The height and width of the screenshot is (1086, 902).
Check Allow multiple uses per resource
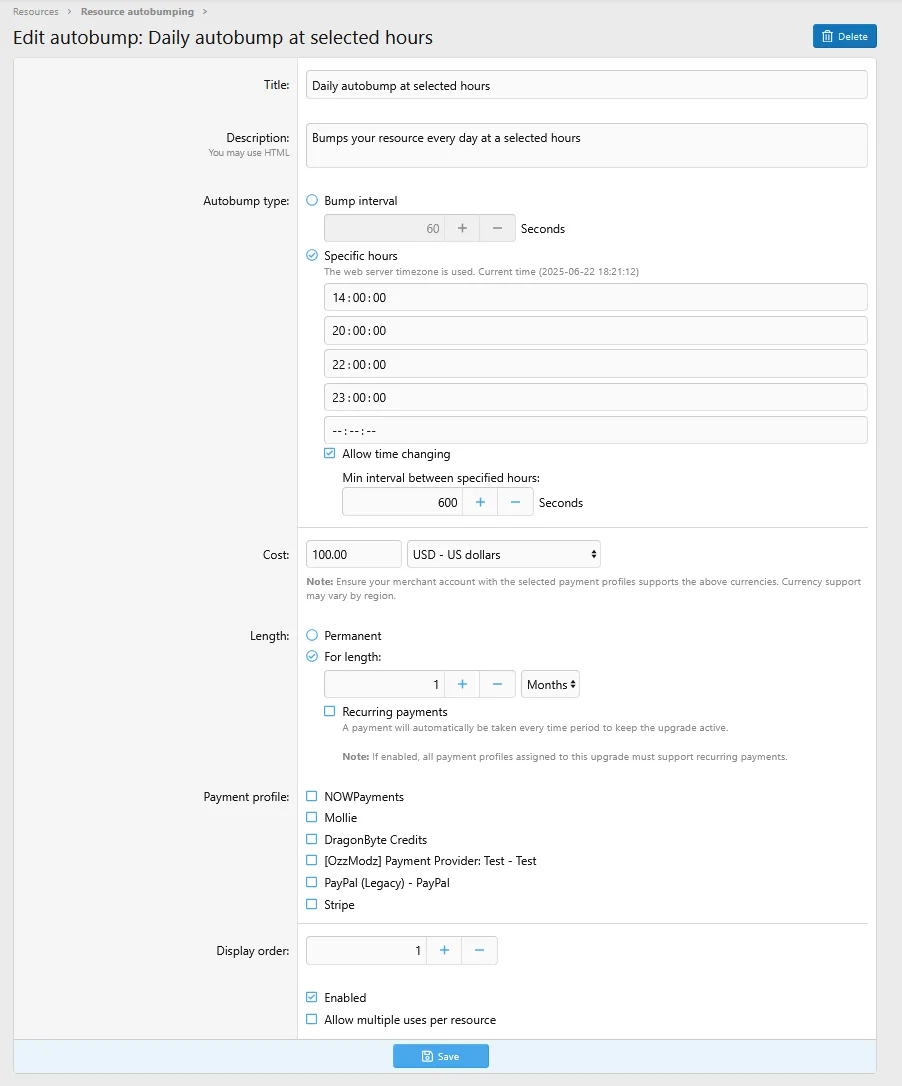pos(312,1020)
